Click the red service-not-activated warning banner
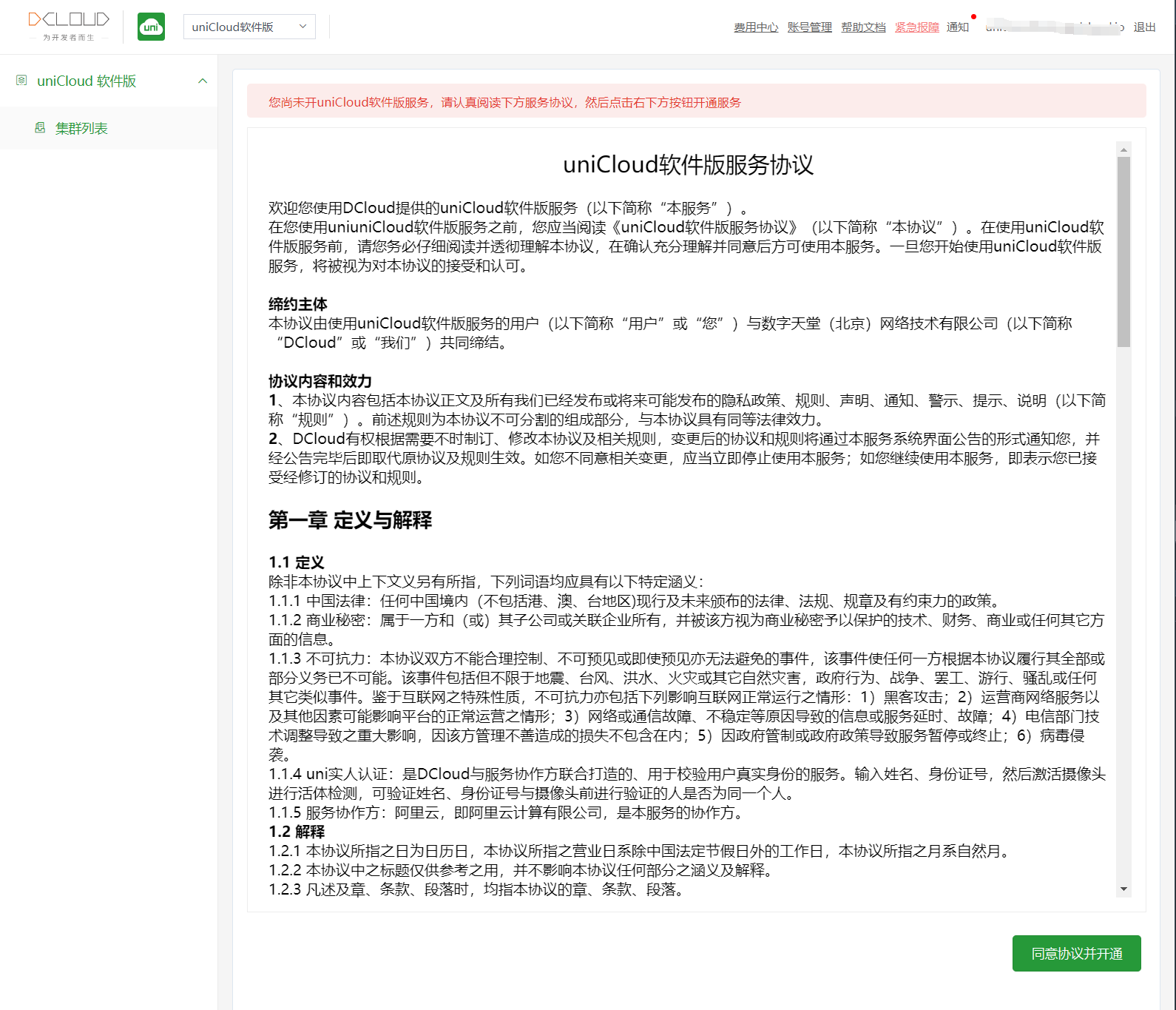This screenshot has width=1176, height=1010. click(697, 101)
